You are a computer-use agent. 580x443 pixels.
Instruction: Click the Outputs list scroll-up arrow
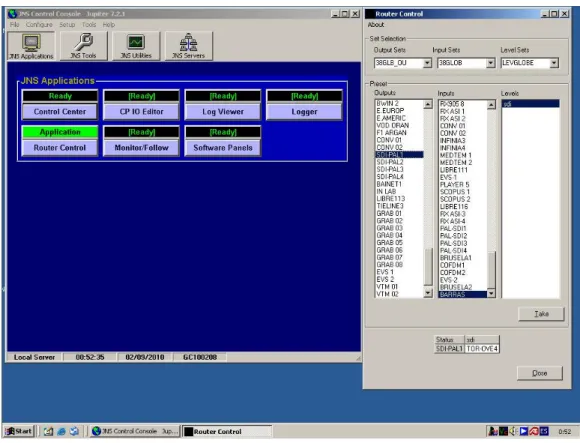point(428,105)
